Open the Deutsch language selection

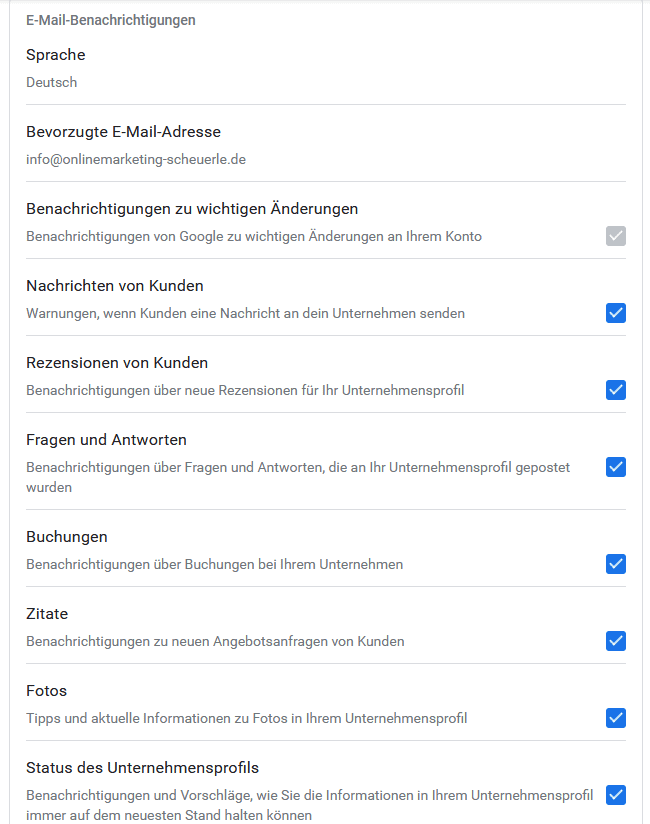pos(52,82)
